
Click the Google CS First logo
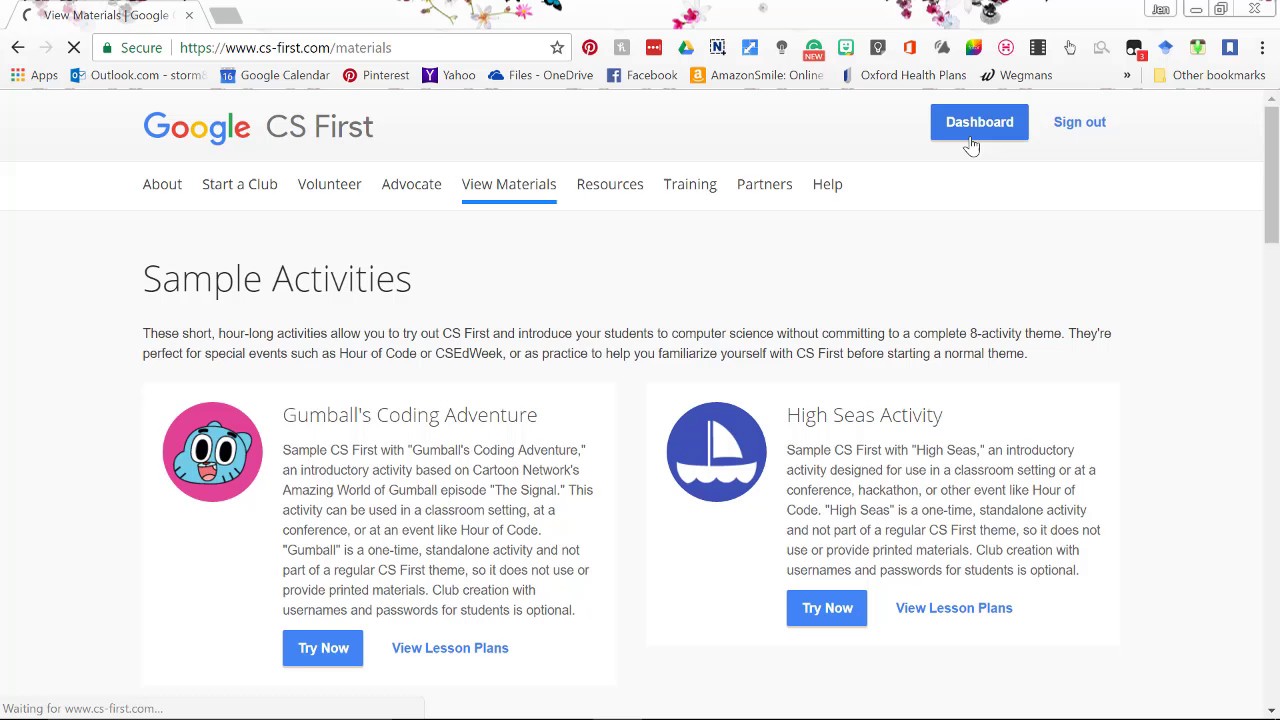258,127
